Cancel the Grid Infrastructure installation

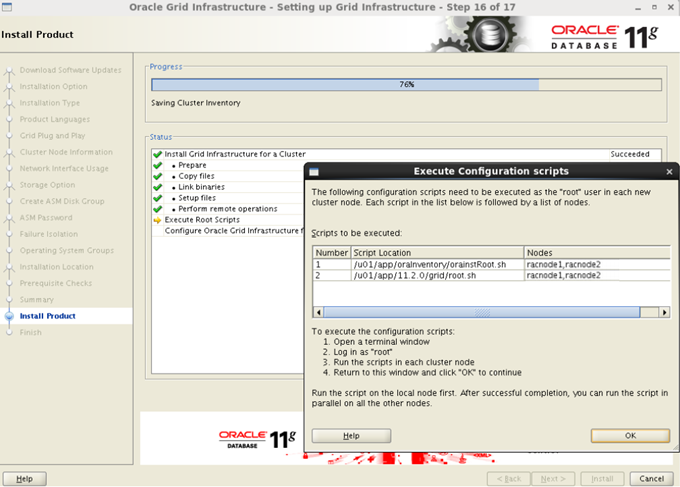(x=651, y=479)
